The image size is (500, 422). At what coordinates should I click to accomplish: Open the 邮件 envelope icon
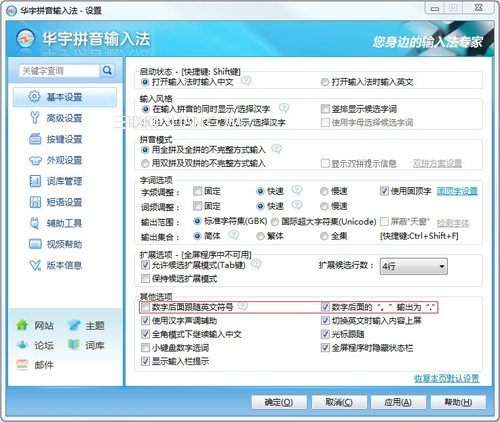(x=22, y=364)
